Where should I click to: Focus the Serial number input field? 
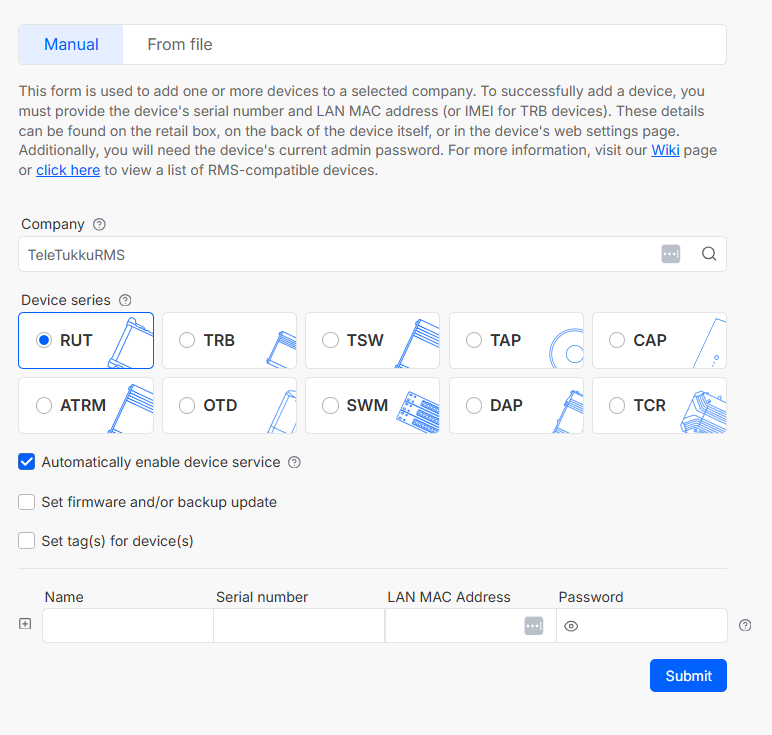point(299,626)
